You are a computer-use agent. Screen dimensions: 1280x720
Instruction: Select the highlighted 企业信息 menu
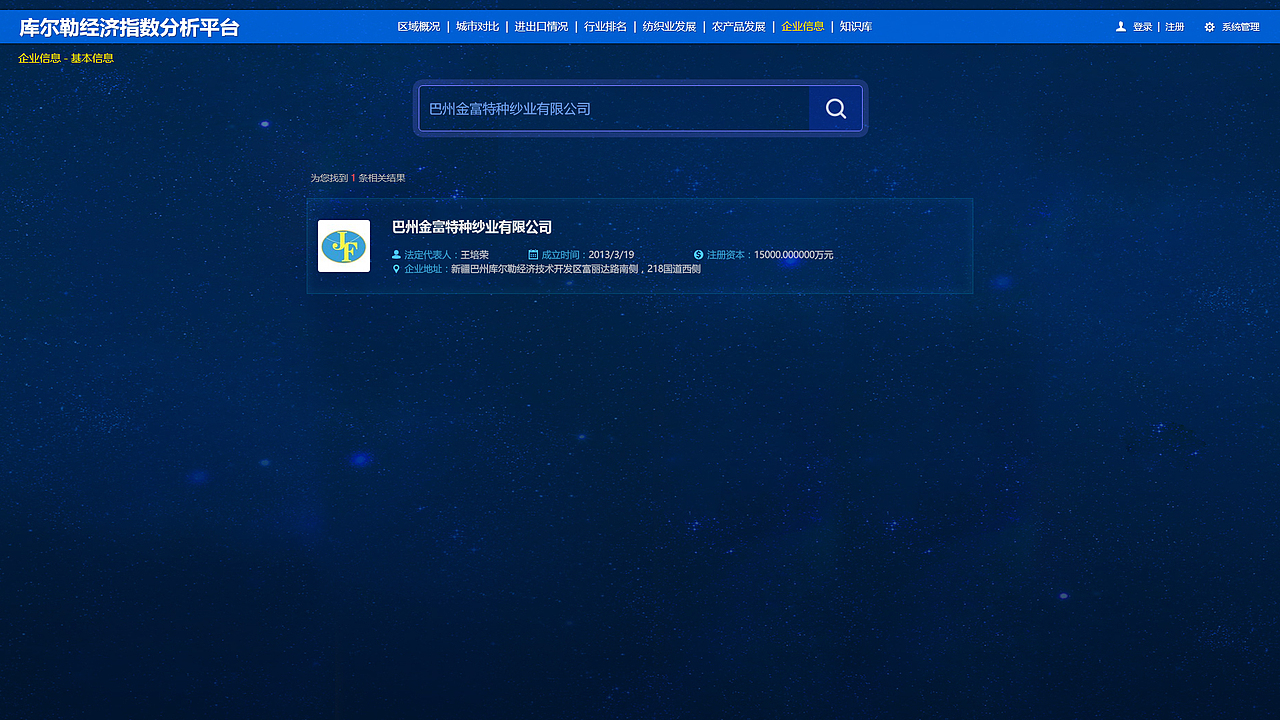(803, 27)
